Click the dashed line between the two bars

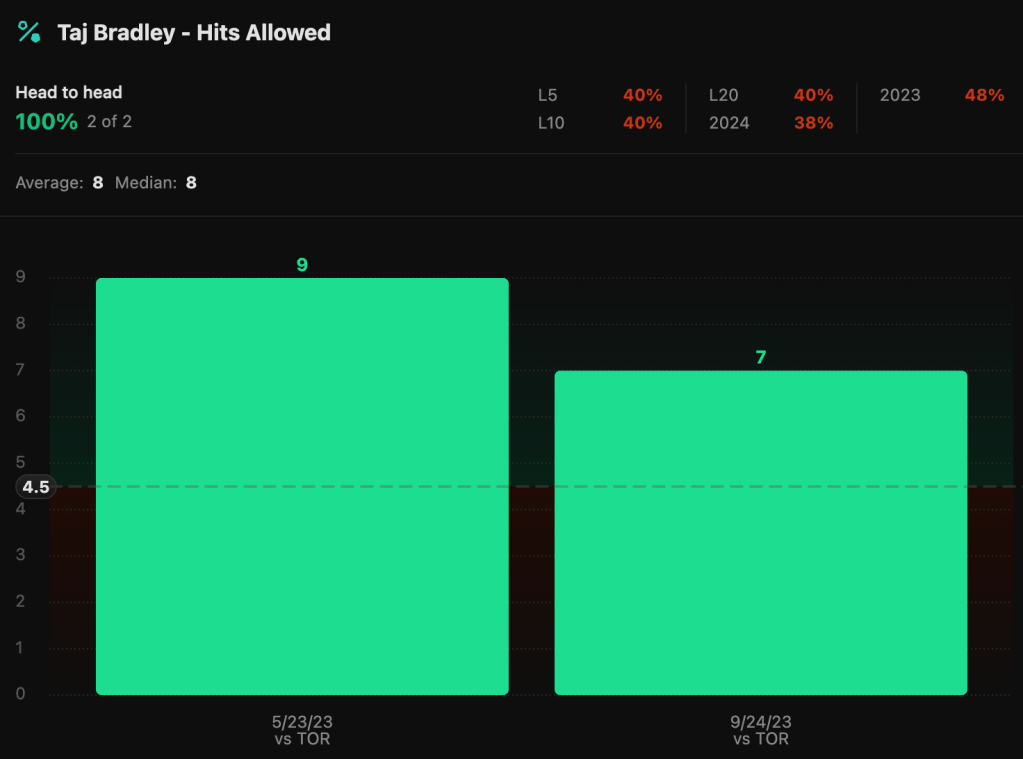(531, 487)
